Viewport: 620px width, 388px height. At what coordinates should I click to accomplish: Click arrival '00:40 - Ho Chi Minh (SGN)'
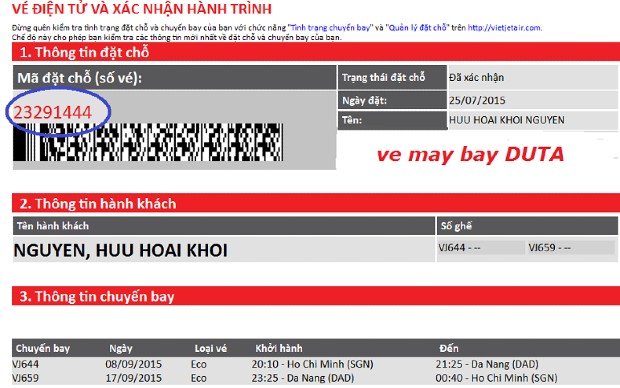point(496,378)
